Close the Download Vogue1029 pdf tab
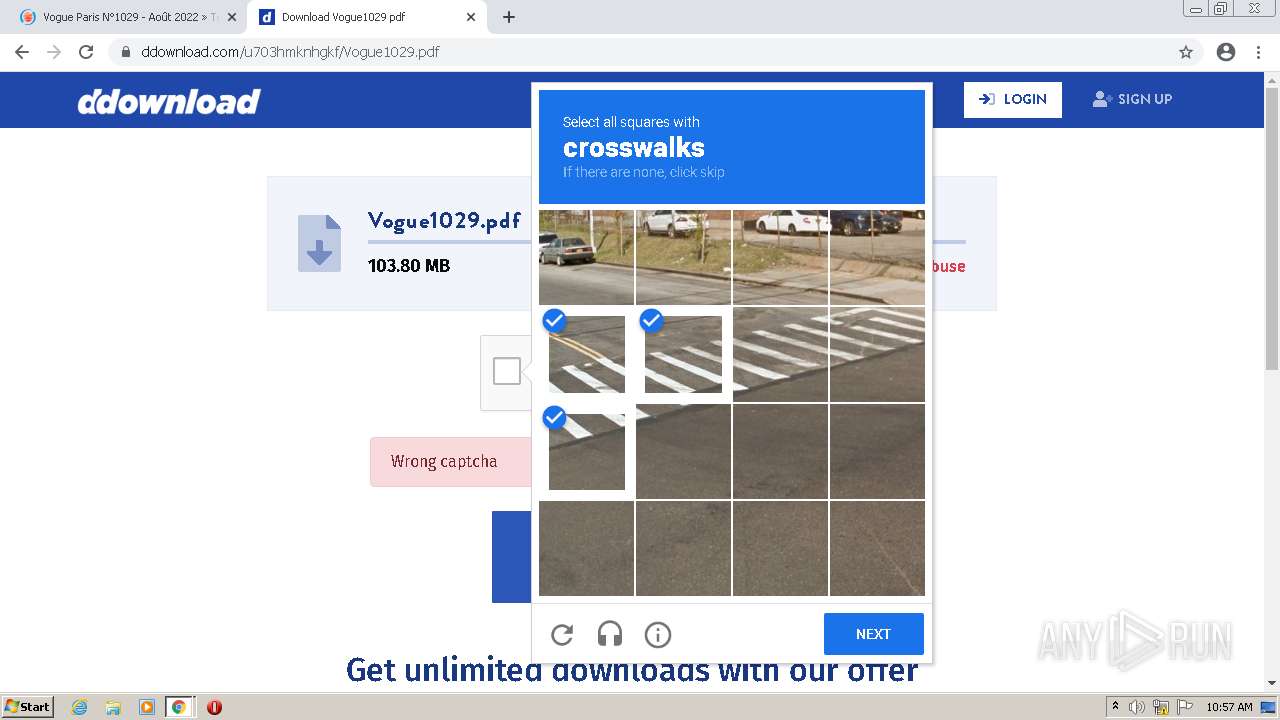Viewport: 1280px width, 720px height. pyautogui.click(x=471, y=17)
